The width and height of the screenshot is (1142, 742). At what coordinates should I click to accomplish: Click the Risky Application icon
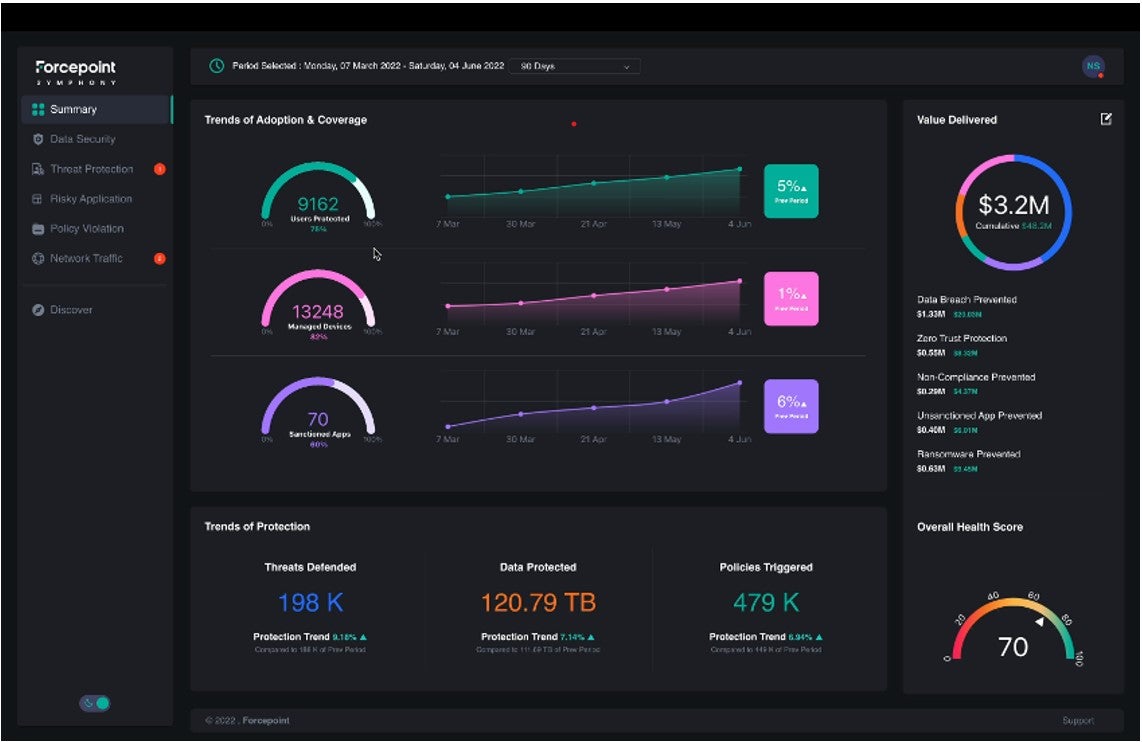[x=38, y=199]
